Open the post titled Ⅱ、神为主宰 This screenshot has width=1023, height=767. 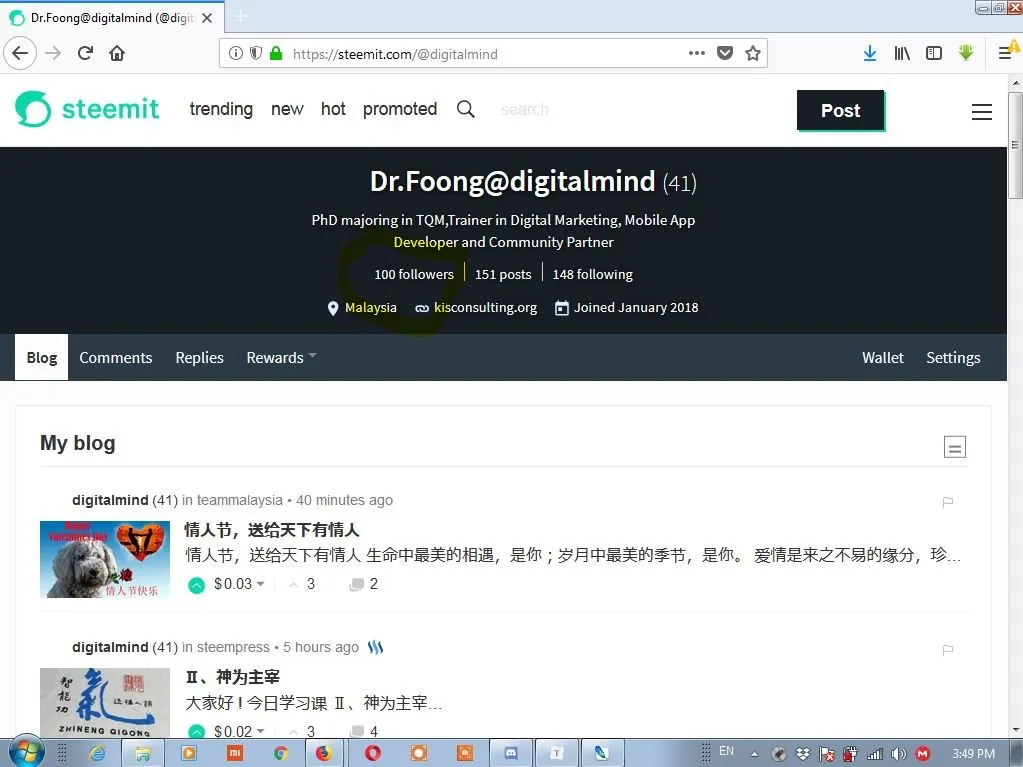(232, 677)
